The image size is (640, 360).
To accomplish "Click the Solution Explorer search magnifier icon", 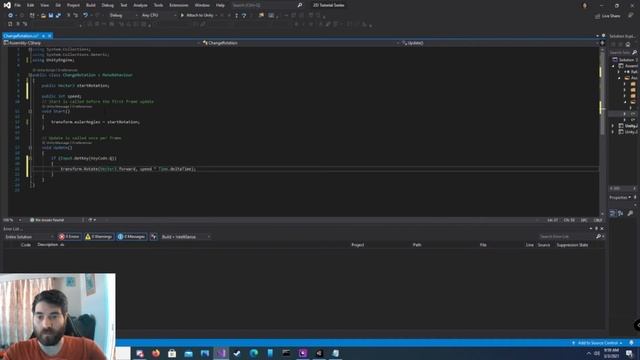I will click(634, 53).
